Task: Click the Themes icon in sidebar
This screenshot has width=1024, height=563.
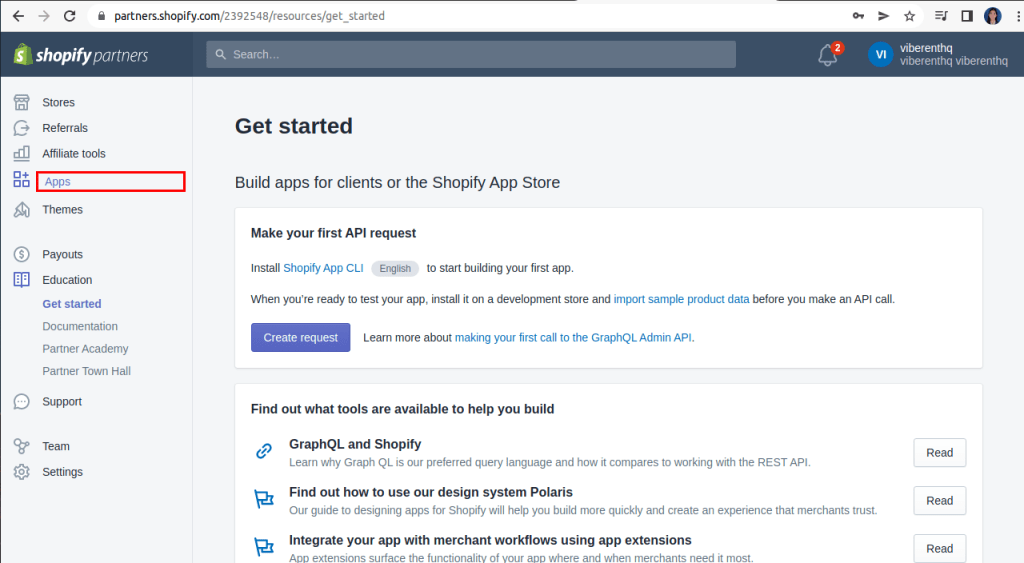Action: tap(21, 210)
